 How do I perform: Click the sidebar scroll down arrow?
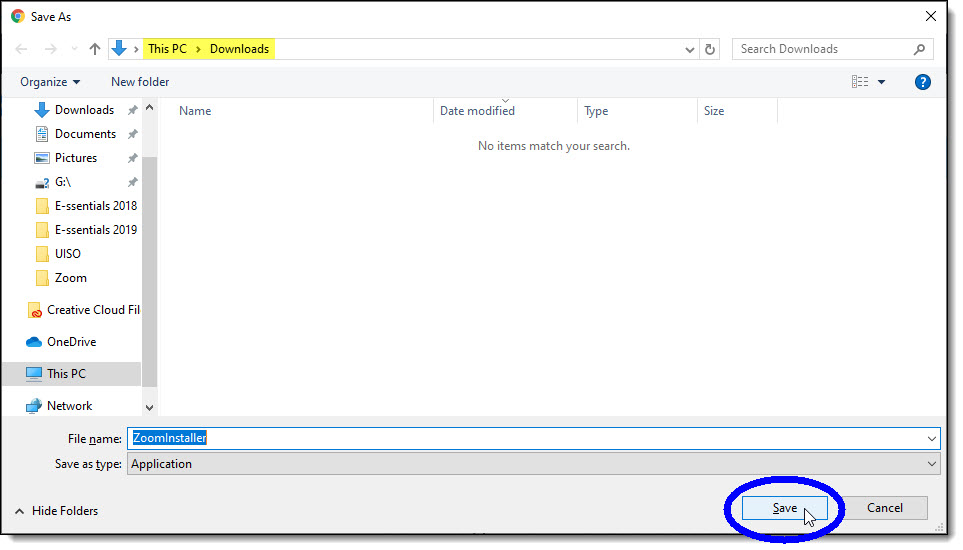(149, 408)
